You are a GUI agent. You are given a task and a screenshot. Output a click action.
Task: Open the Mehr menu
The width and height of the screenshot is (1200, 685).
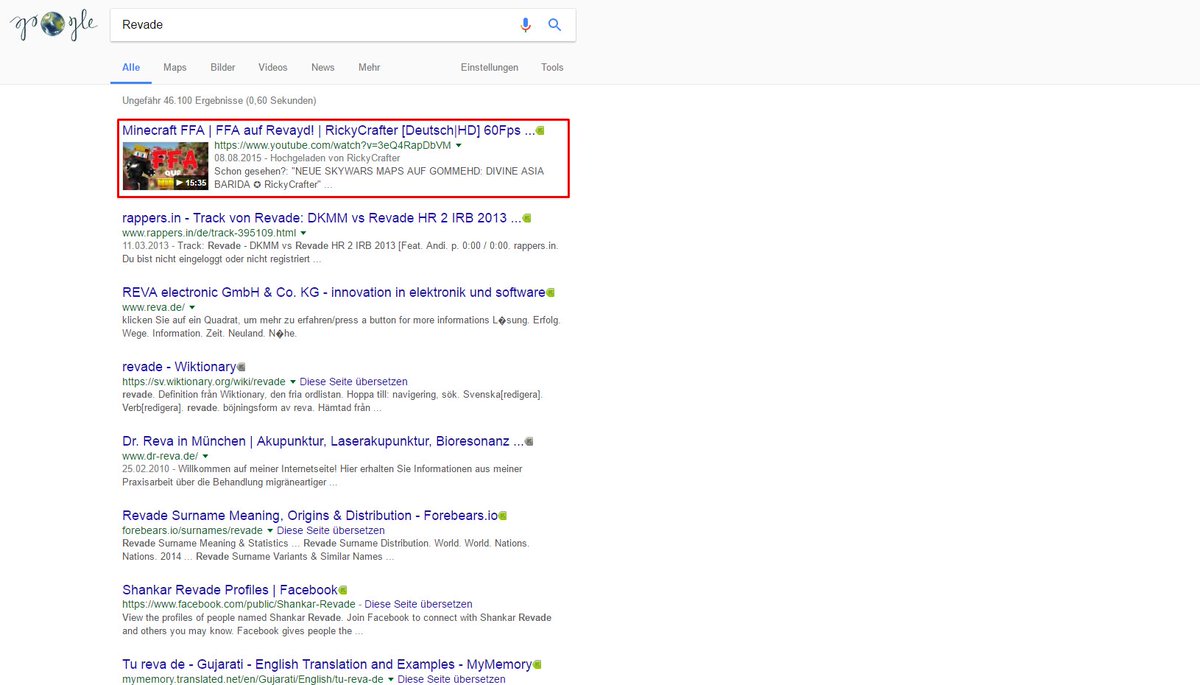369,68
